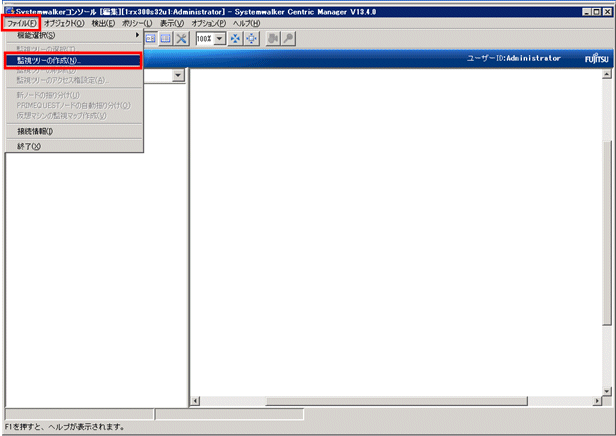Image resolution: width=616 pixels, height=436 pixels.
Task: Click the vertical scrollbar thumb
Action: (607, 233)
